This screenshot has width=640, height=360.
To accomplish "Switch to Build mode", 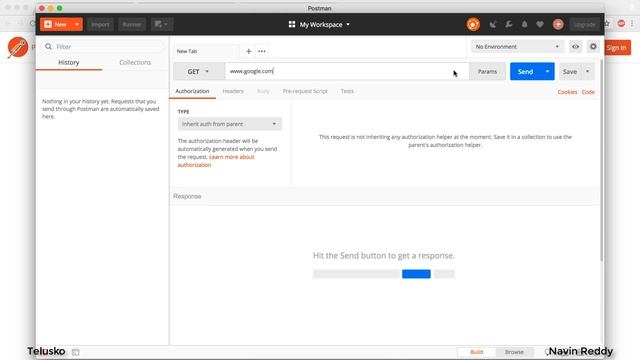I will pyautogui.click(x=476, y=352).
